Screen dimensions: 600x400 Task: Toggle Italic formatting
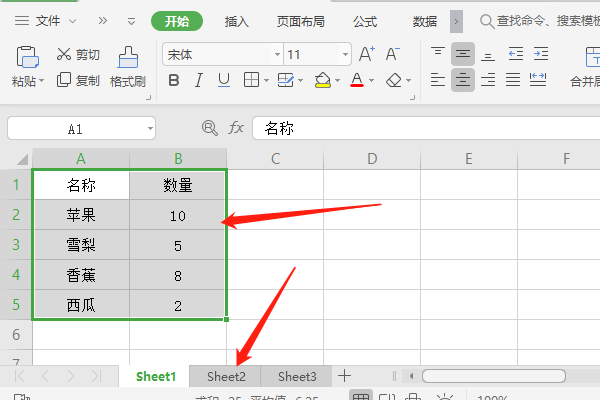pos(199,80)
